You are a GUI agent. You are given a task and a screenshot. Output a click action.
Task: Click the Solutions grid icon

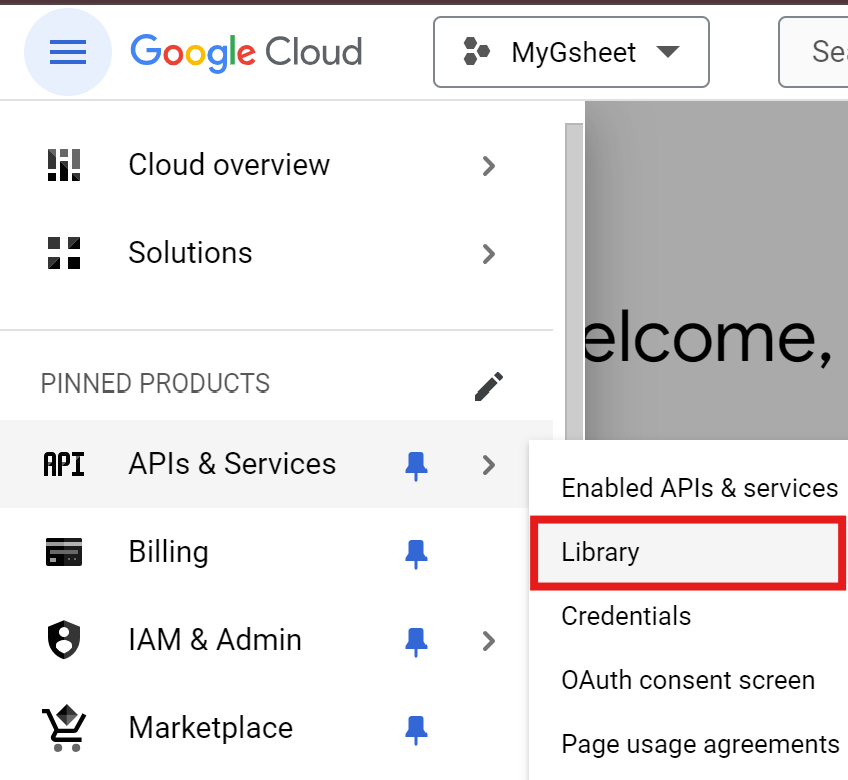click(64, 253)
